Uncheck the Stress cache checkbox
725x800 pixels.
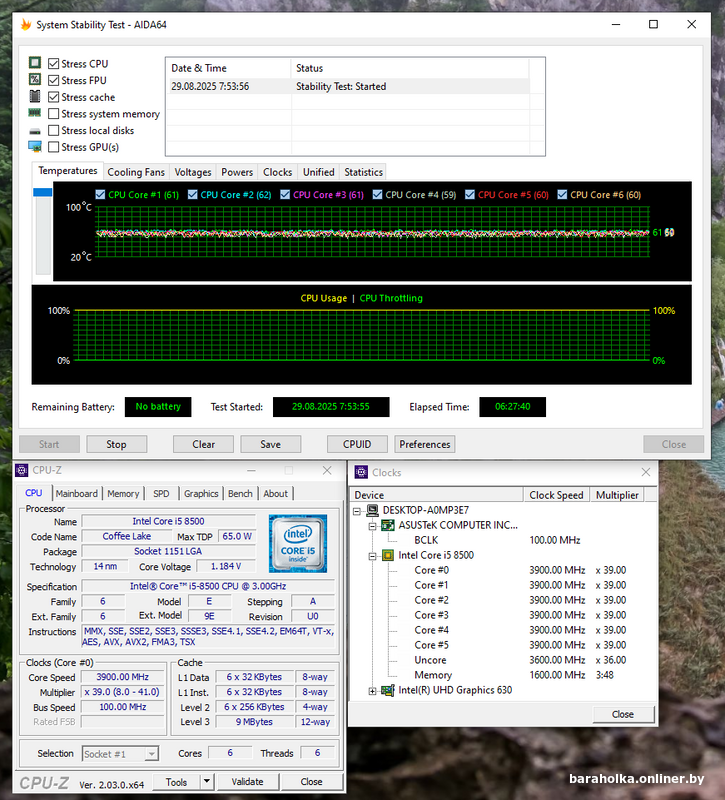54,97
